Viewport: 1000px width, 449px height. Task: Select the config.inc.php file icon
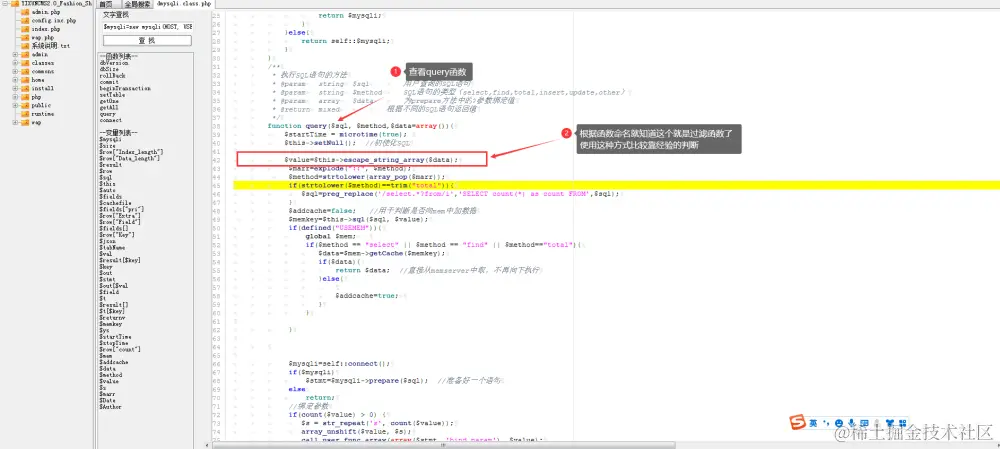26,20
